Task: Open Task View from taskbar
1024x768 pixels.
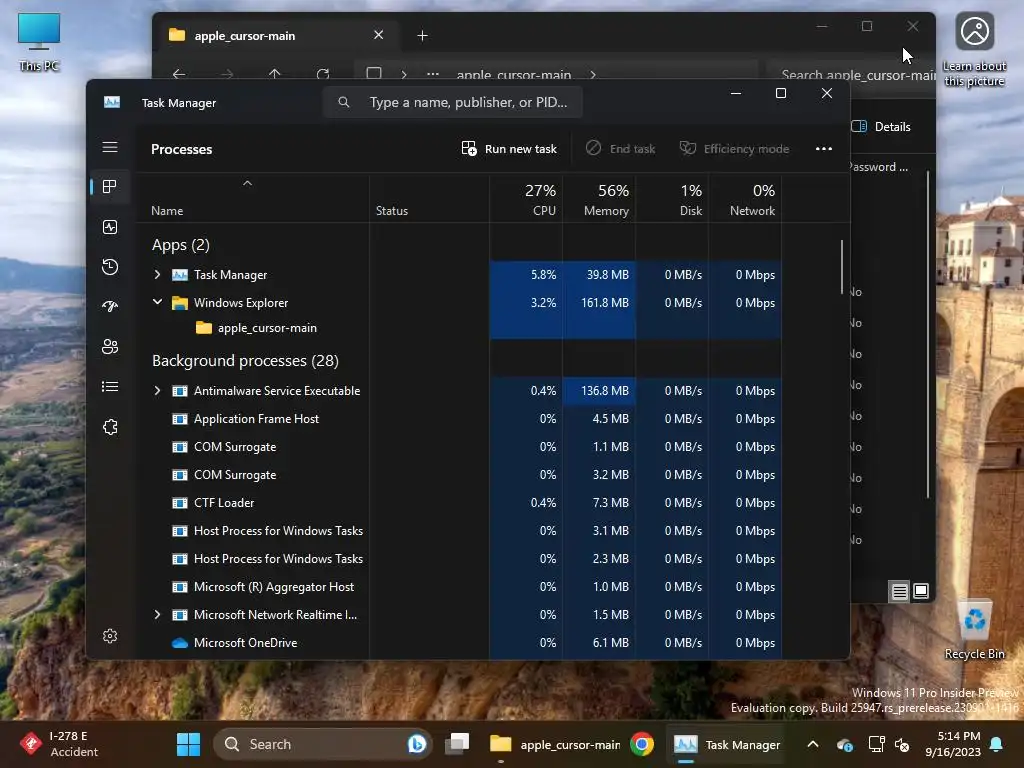Action: pyautogui.click(x=457, y=744)
